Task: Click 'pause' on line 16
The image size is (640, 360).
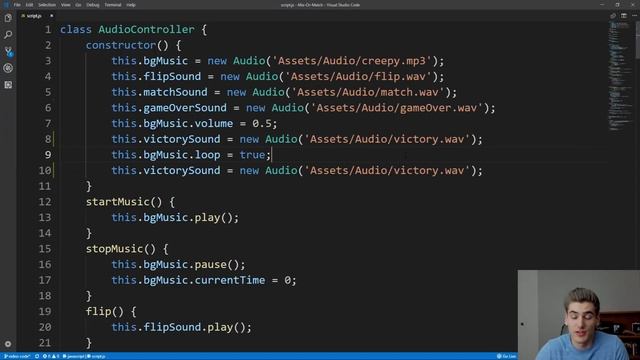Action: 210,264
